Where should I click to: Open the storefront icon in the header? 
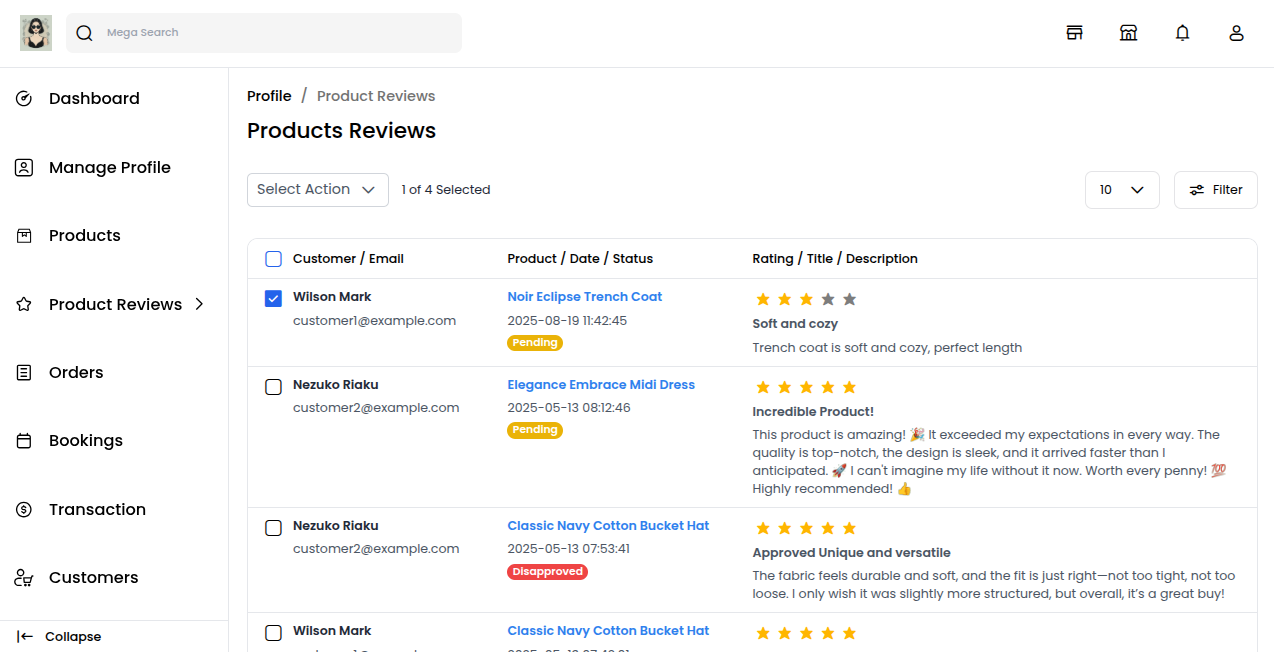click(x=1128, y=32)
